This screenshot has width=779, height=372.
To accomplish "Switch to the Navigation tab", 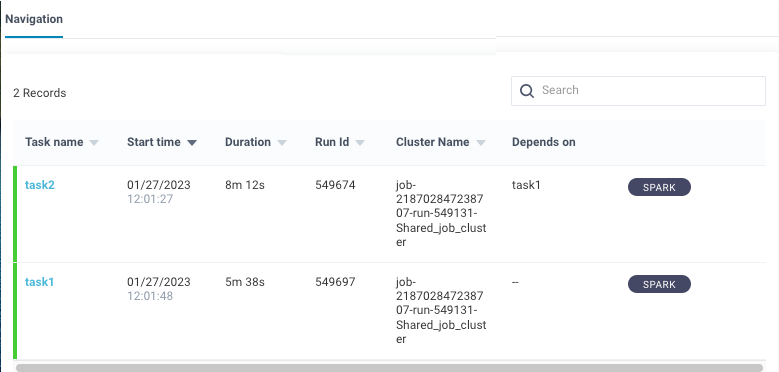I will [34, 19].
